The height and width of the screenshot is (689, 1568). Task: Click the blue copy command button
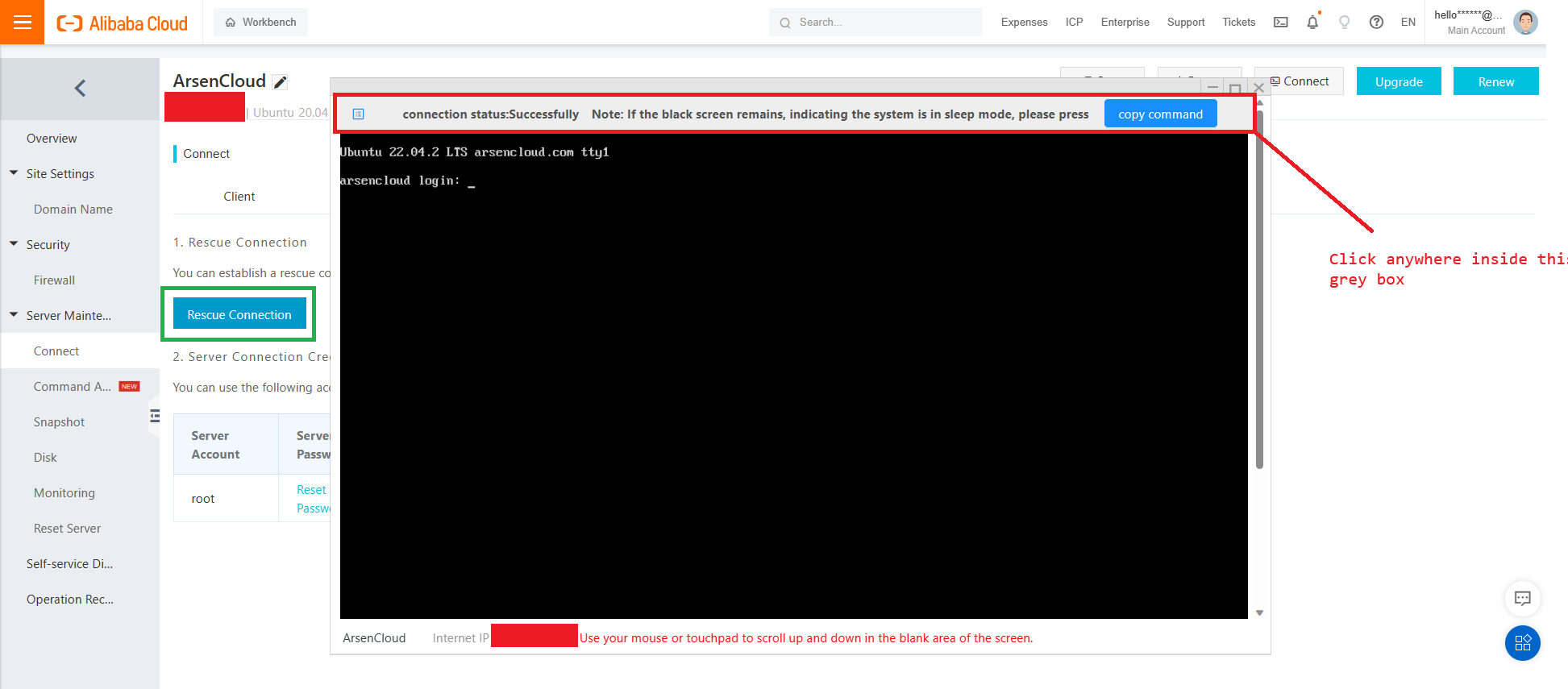[x=1160, y=114]
